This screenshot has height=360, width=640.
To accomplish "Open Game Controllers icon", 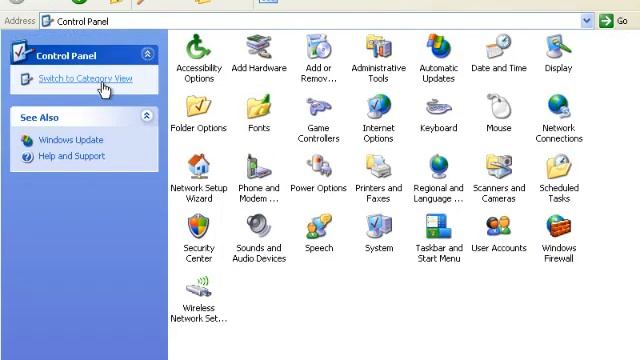I will [318, 107].
